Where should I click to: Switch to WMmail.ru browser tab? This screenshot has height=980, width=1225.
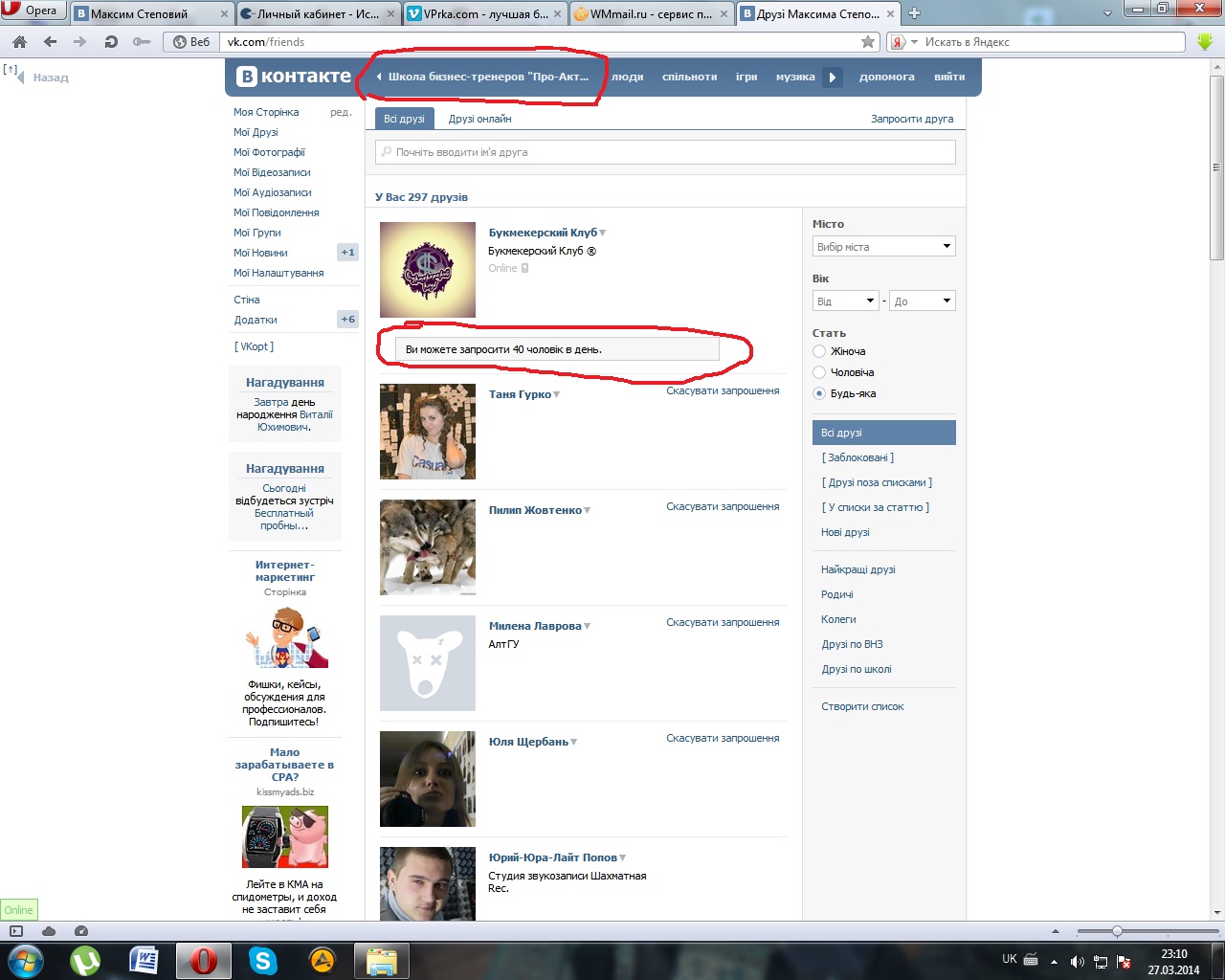(x=653, y=13)
